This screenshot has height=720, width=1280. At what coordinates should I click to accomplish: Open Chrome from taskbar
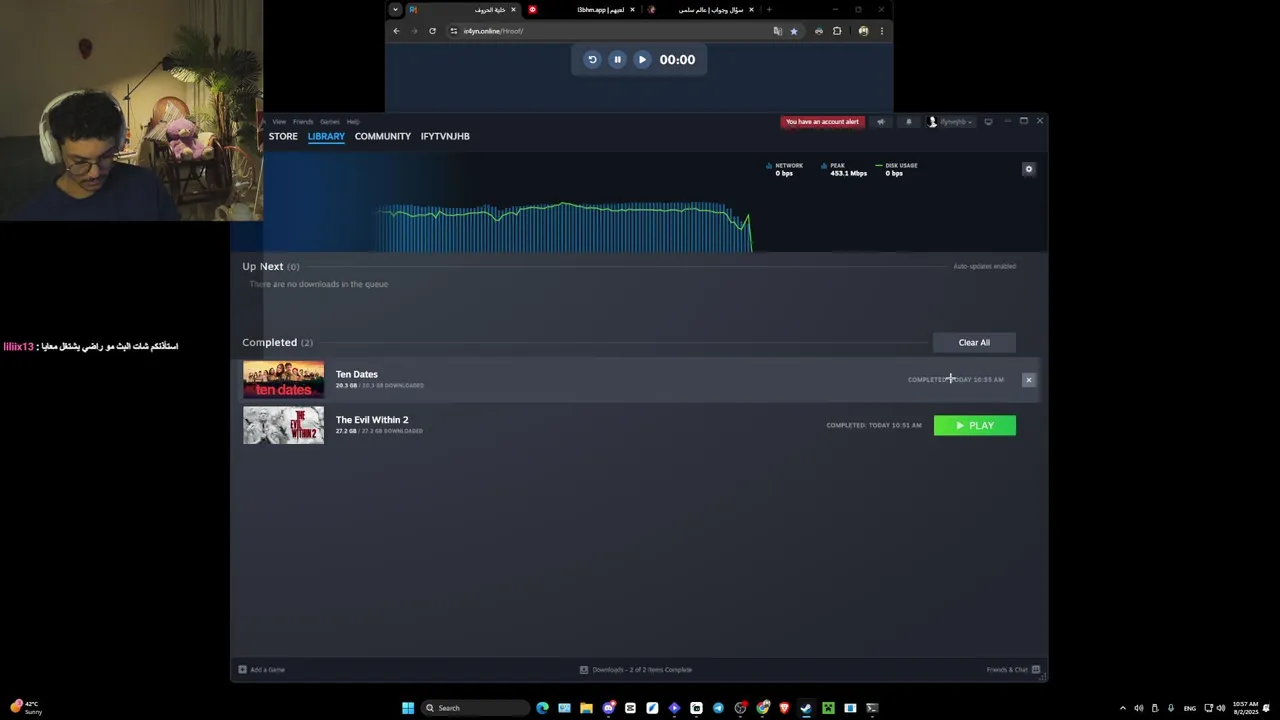point(763,708)
